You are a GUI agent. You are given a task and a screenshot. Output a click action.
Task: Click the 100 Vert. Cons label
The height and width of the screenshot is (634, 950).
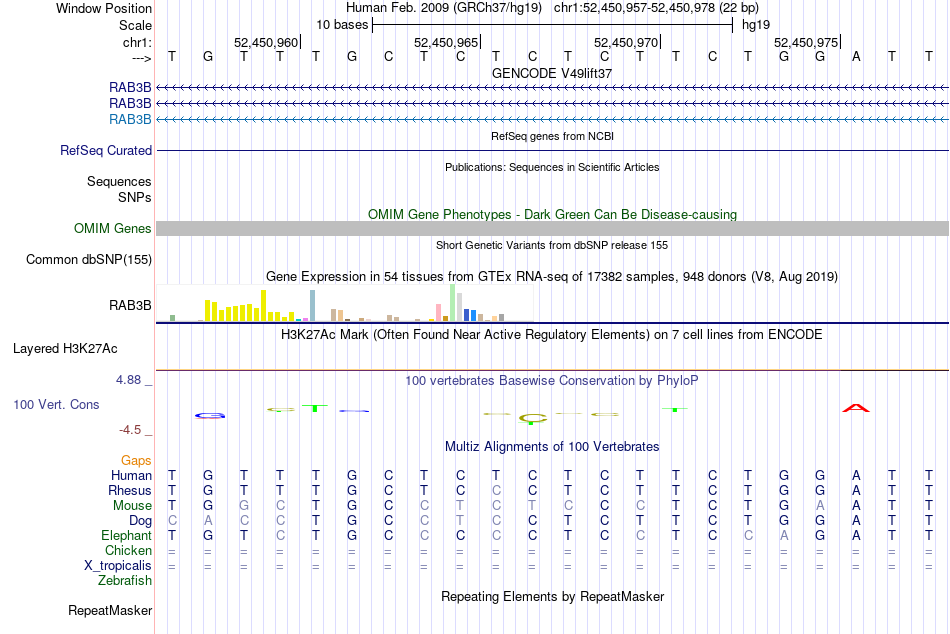(x=56, y=404)
